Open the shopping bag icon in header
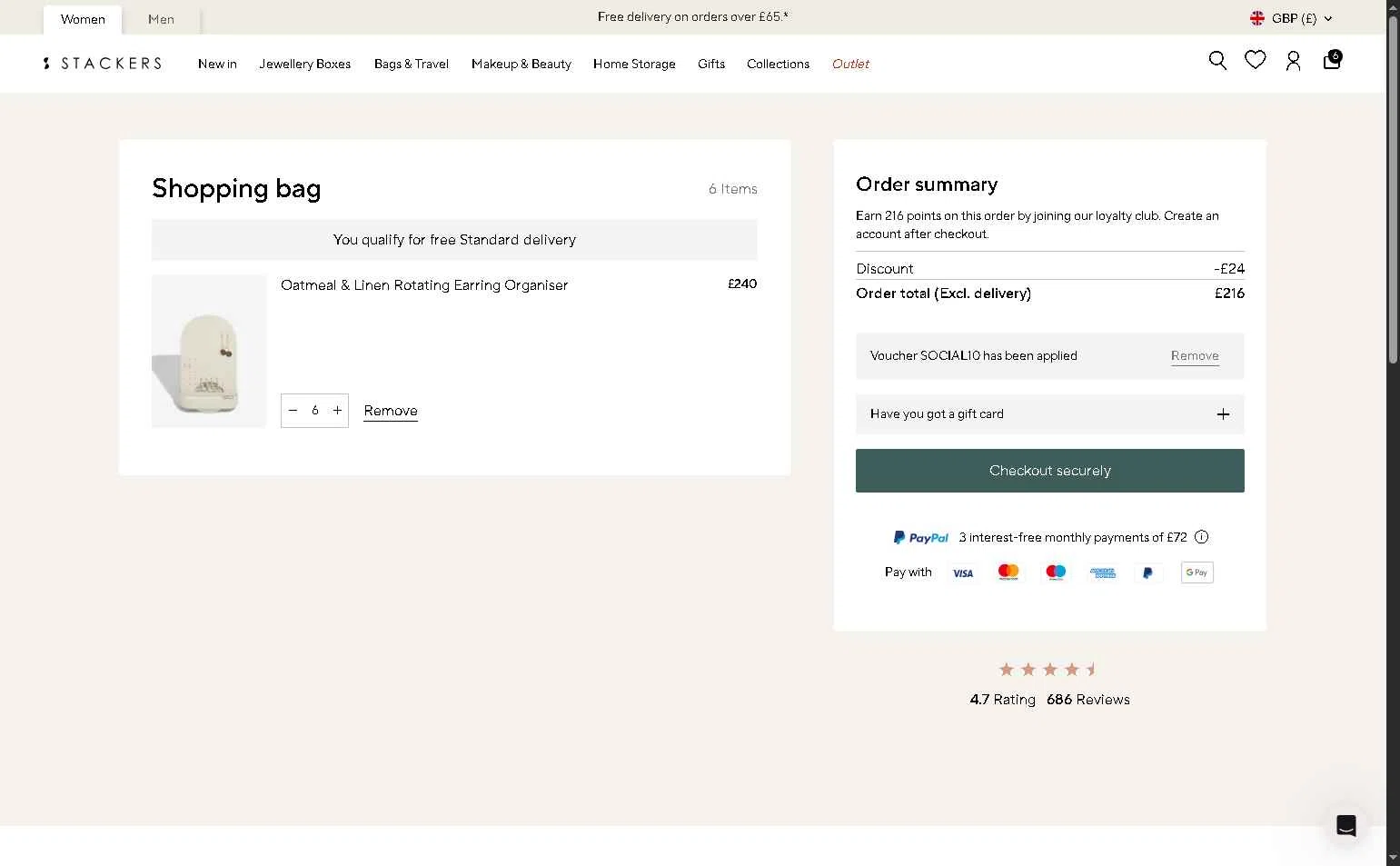 tap(1332, 60)
